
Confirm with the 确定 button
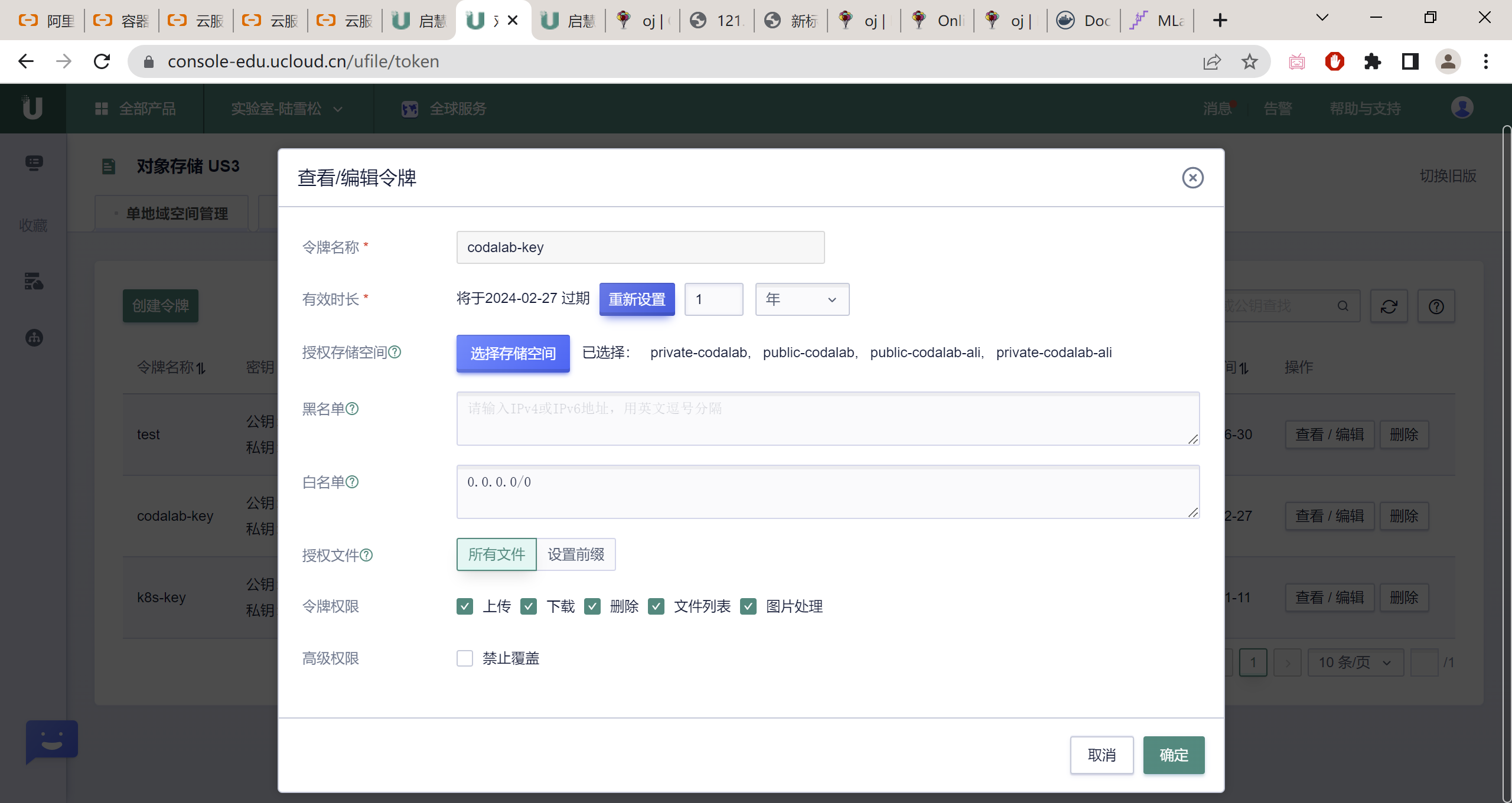tap(1174, 755)
